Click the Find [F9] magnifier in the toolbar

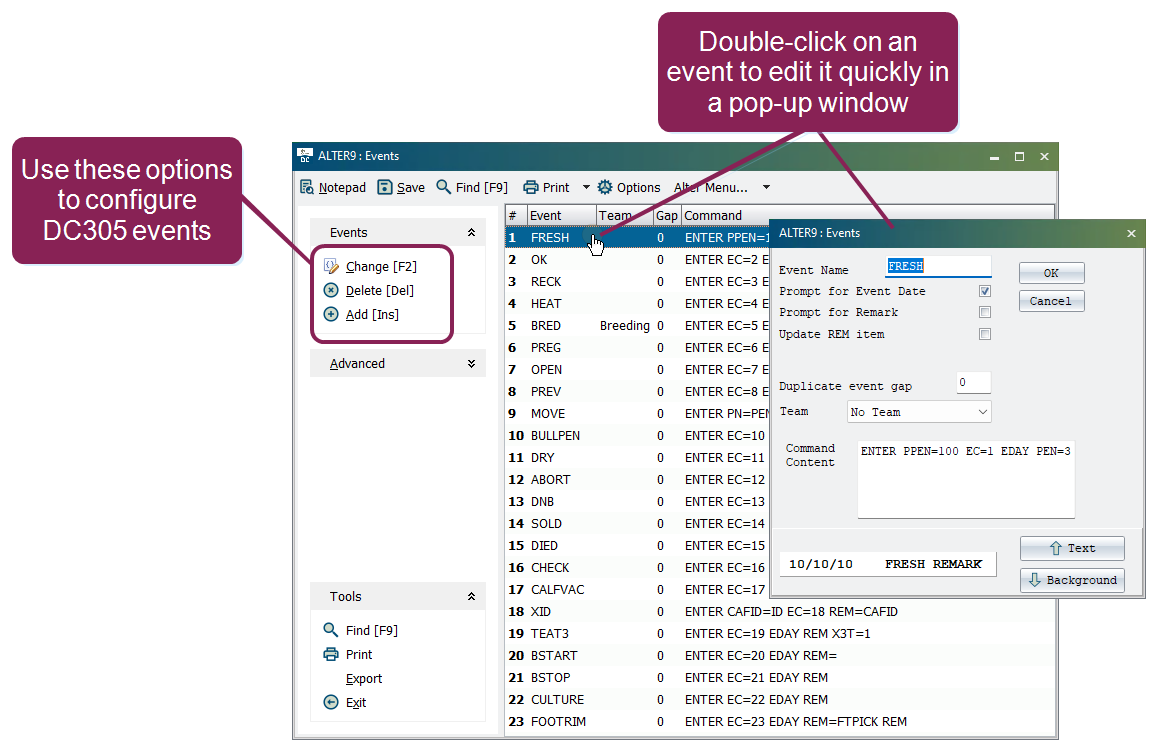pos(443,187)
